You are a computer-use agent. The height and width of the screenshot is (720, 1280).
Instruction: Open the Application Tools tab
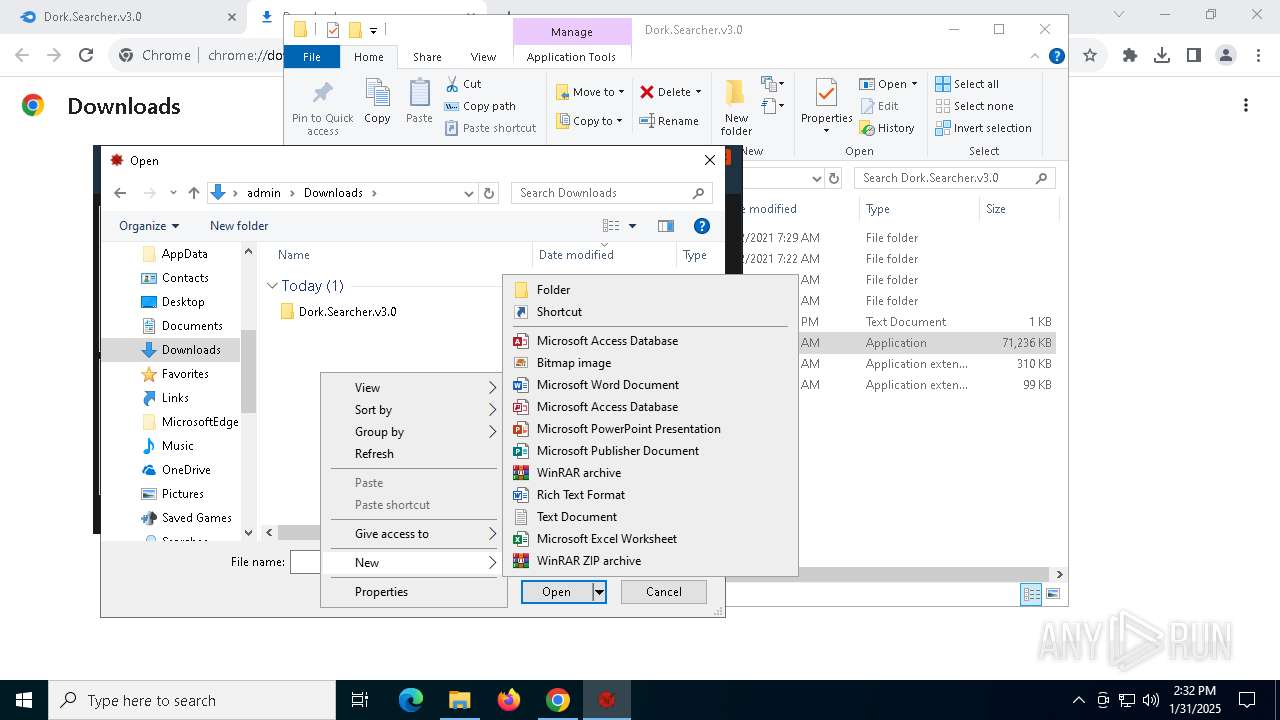[x=571, y=57]
